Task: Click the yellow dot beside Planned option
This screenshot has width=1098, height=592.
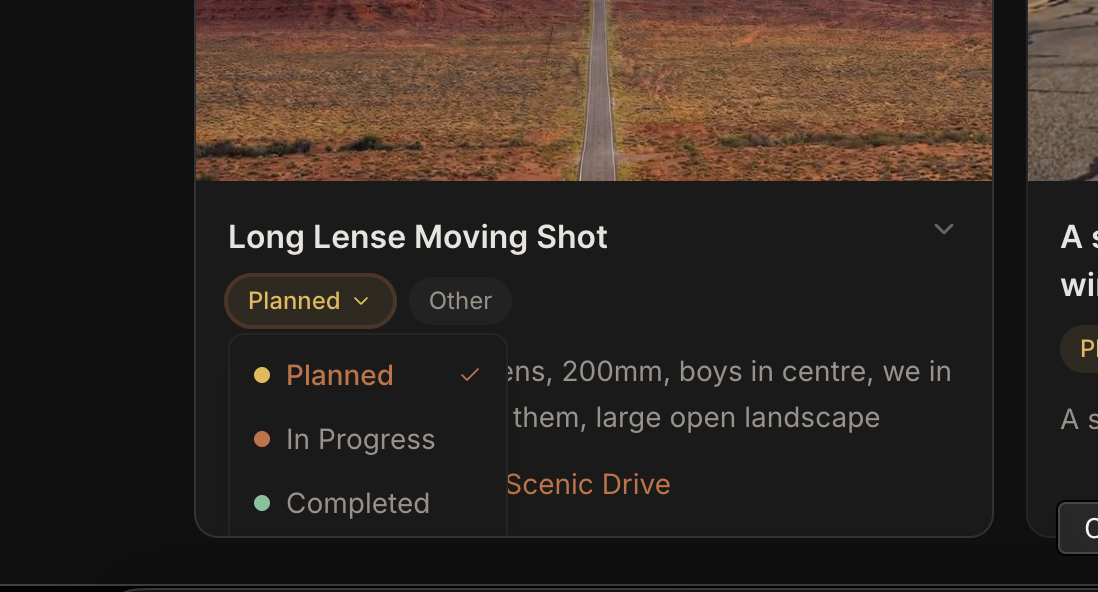Action: point(262,375)
